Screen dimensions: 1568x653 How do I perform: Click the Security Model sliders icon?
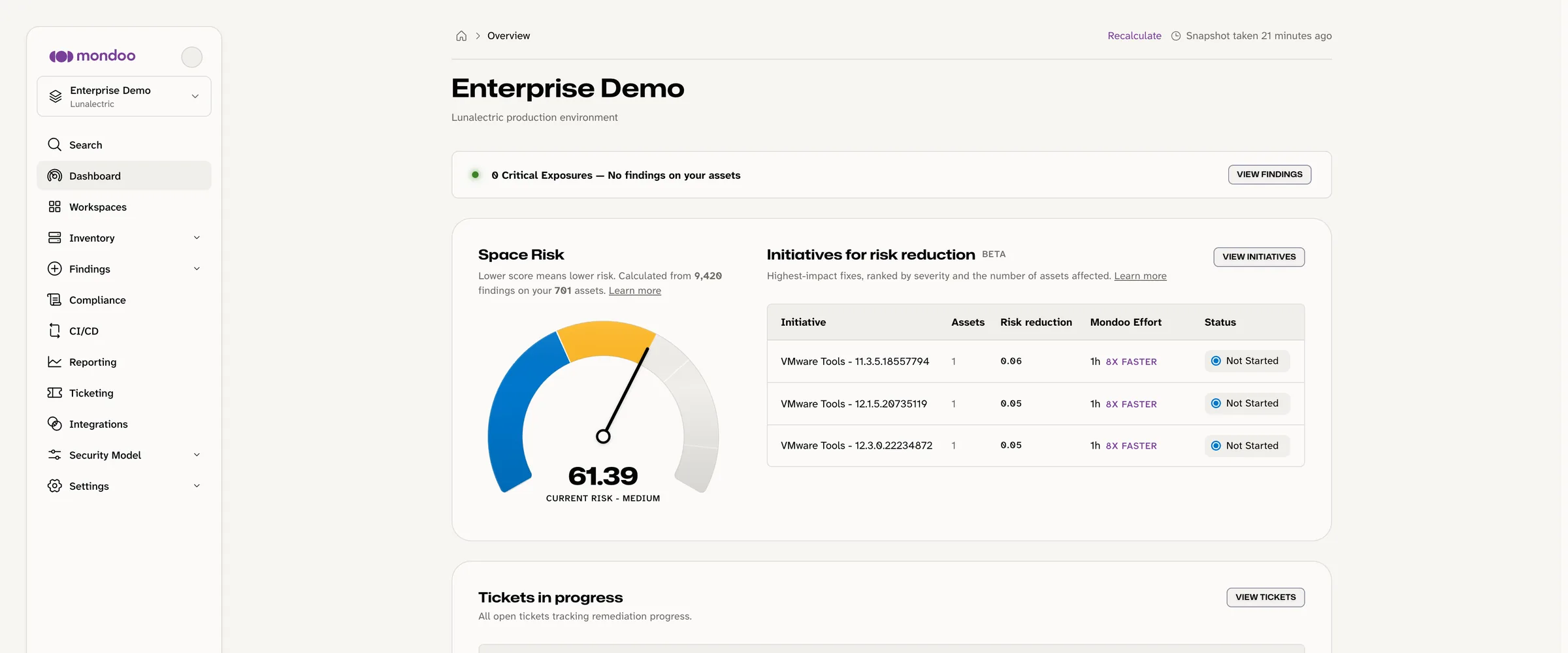[55, 454]
